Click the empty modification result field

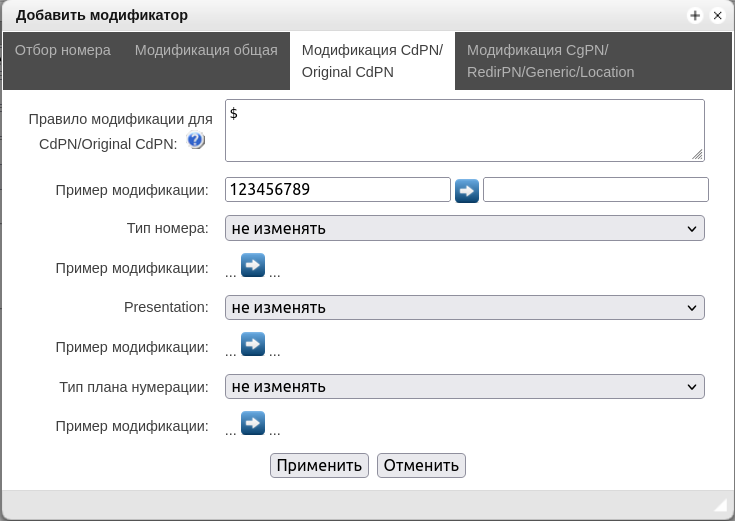595,190
